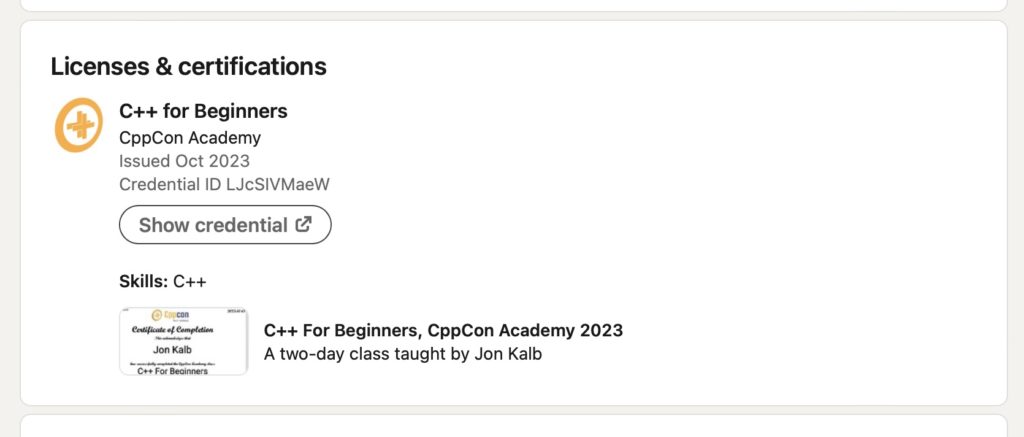Click the bold Skills: label
Viewport: 1024px width, 437px height.
coord(143,281)
